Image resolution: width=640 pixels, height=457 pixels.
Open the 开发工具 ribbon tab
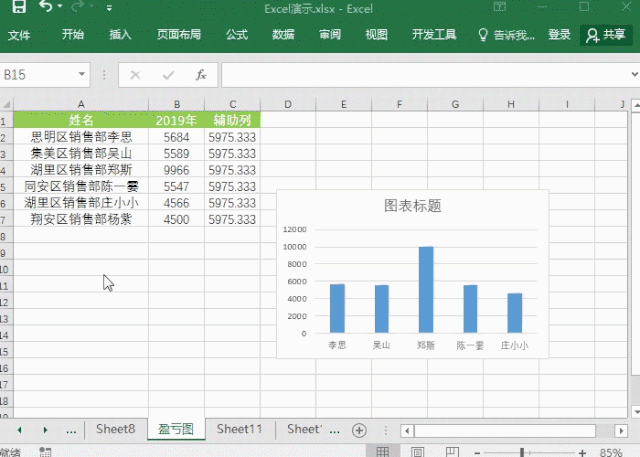[x=434, y=35]
